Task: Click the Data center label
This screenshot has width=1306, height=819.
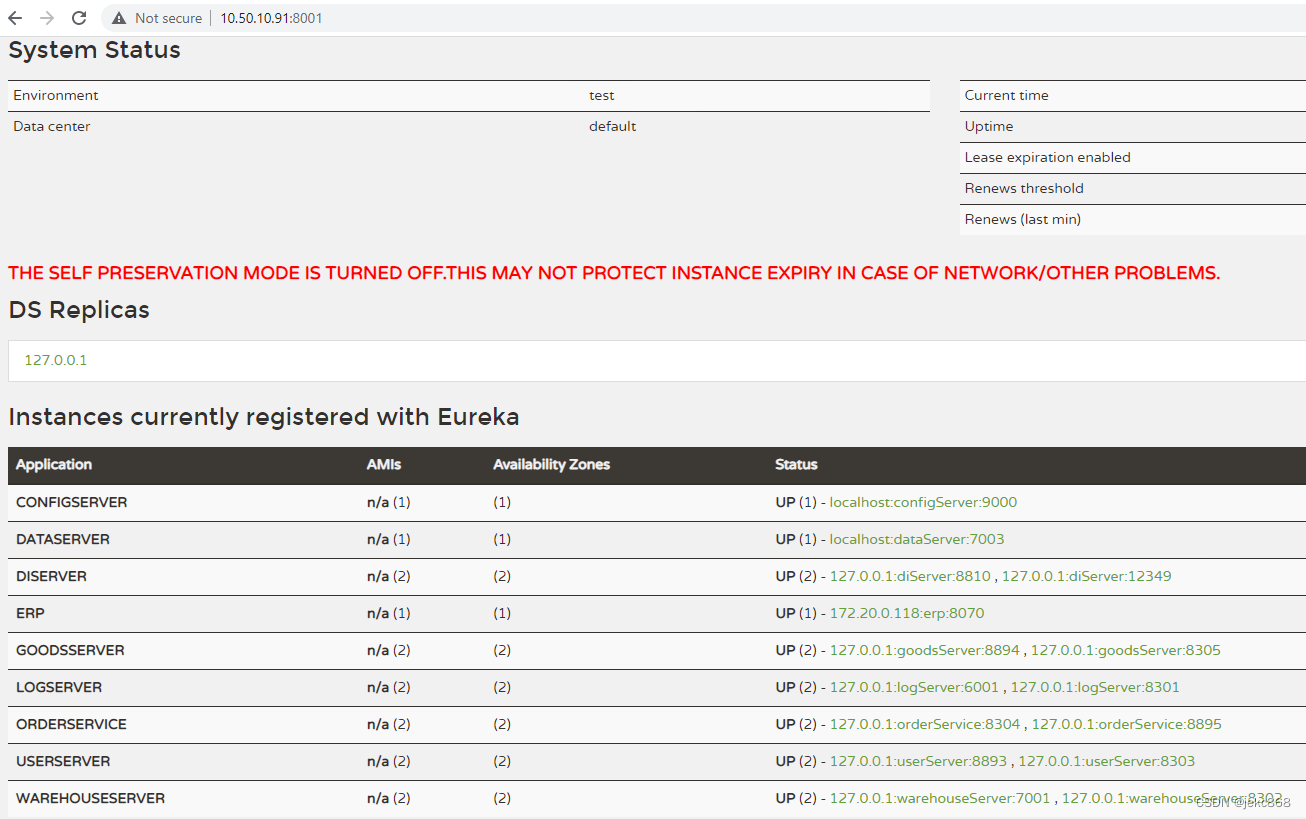Action: (52, 126)
